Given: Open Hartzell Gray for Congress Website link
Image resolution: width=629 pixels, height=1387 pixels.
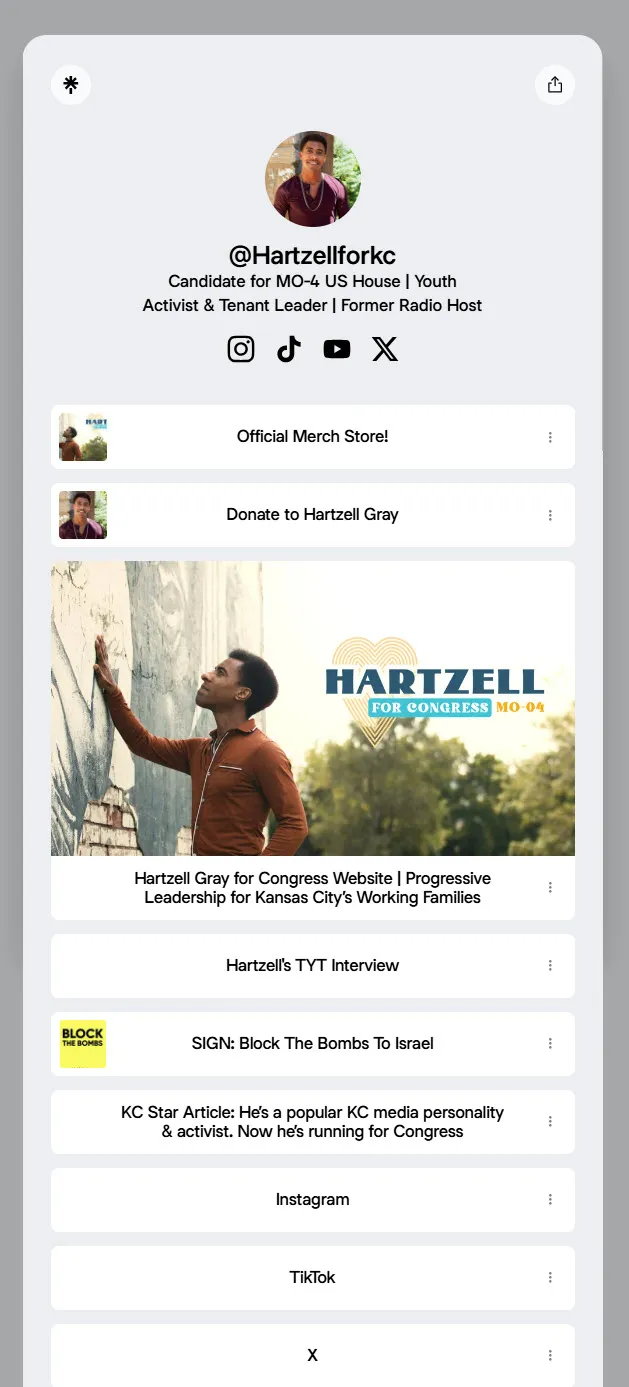Looking at the screenshot, I should click(313, 888).
